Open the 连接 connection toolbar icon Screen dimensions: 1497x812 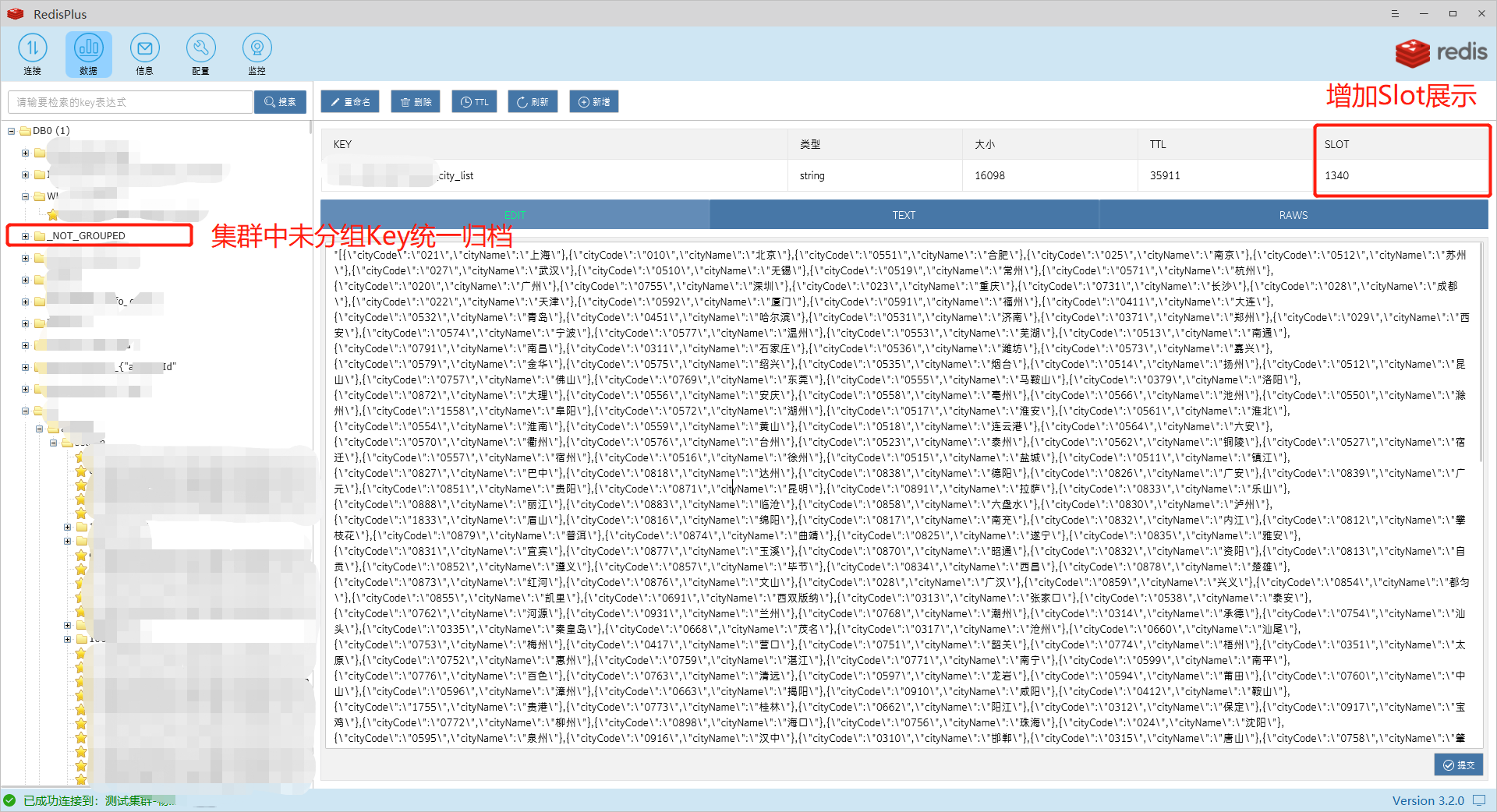pyautogui.click(x=32, y=54)
